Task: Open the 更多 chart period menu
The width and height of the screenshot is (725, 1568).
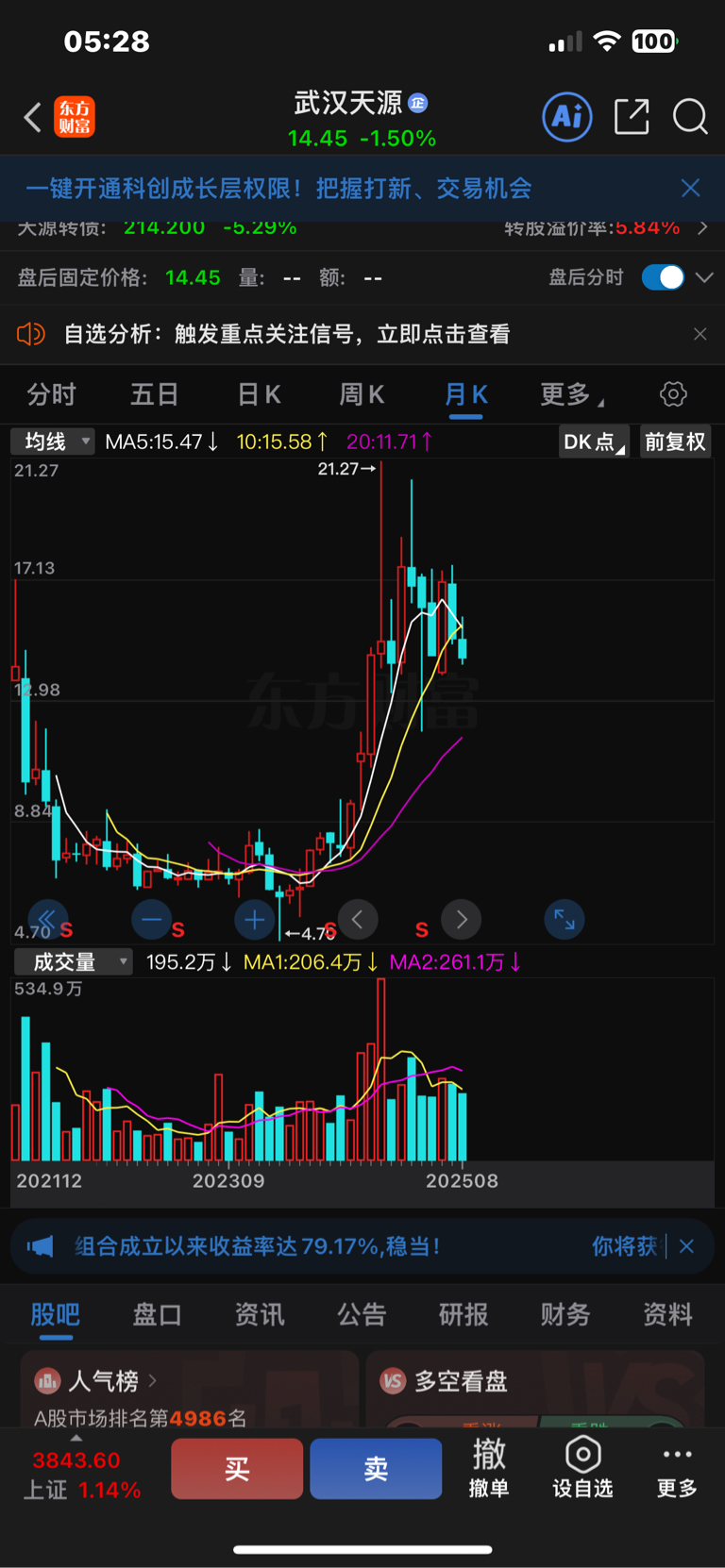Action: click(x=571, y=394)
